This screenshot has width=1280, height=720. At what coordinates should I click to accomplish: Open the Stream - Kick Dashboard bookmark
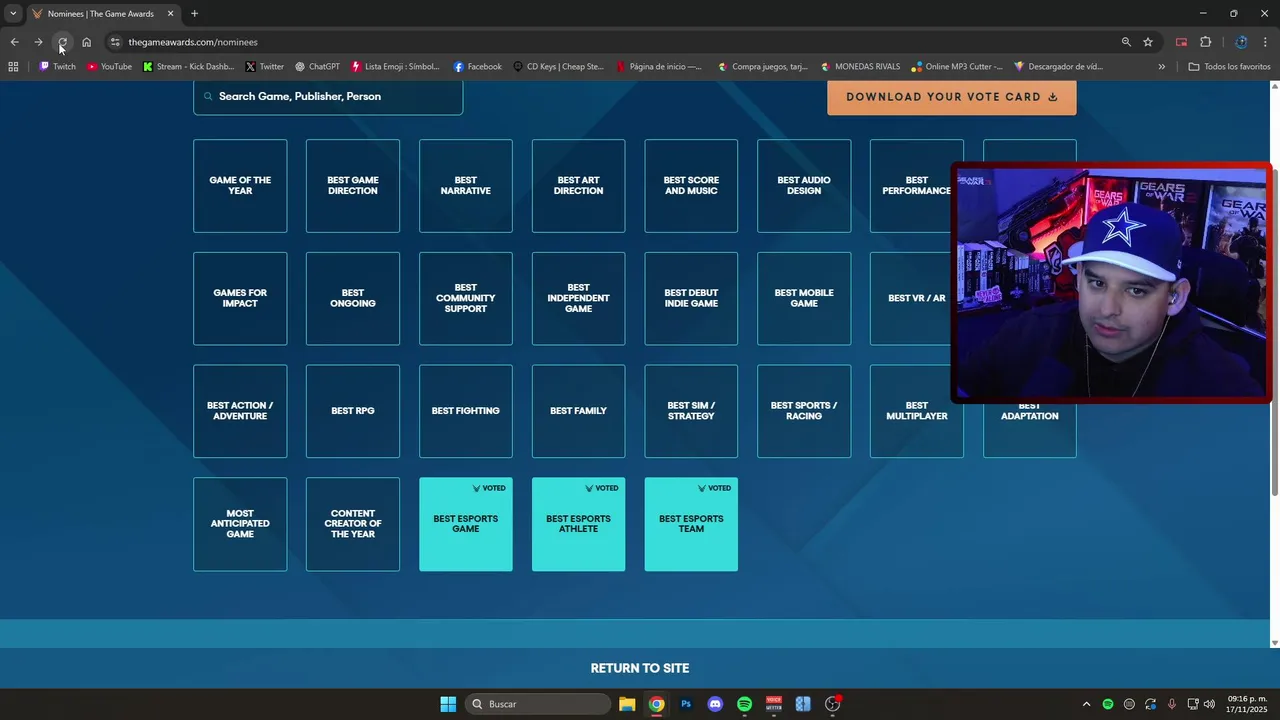[188, 67]
